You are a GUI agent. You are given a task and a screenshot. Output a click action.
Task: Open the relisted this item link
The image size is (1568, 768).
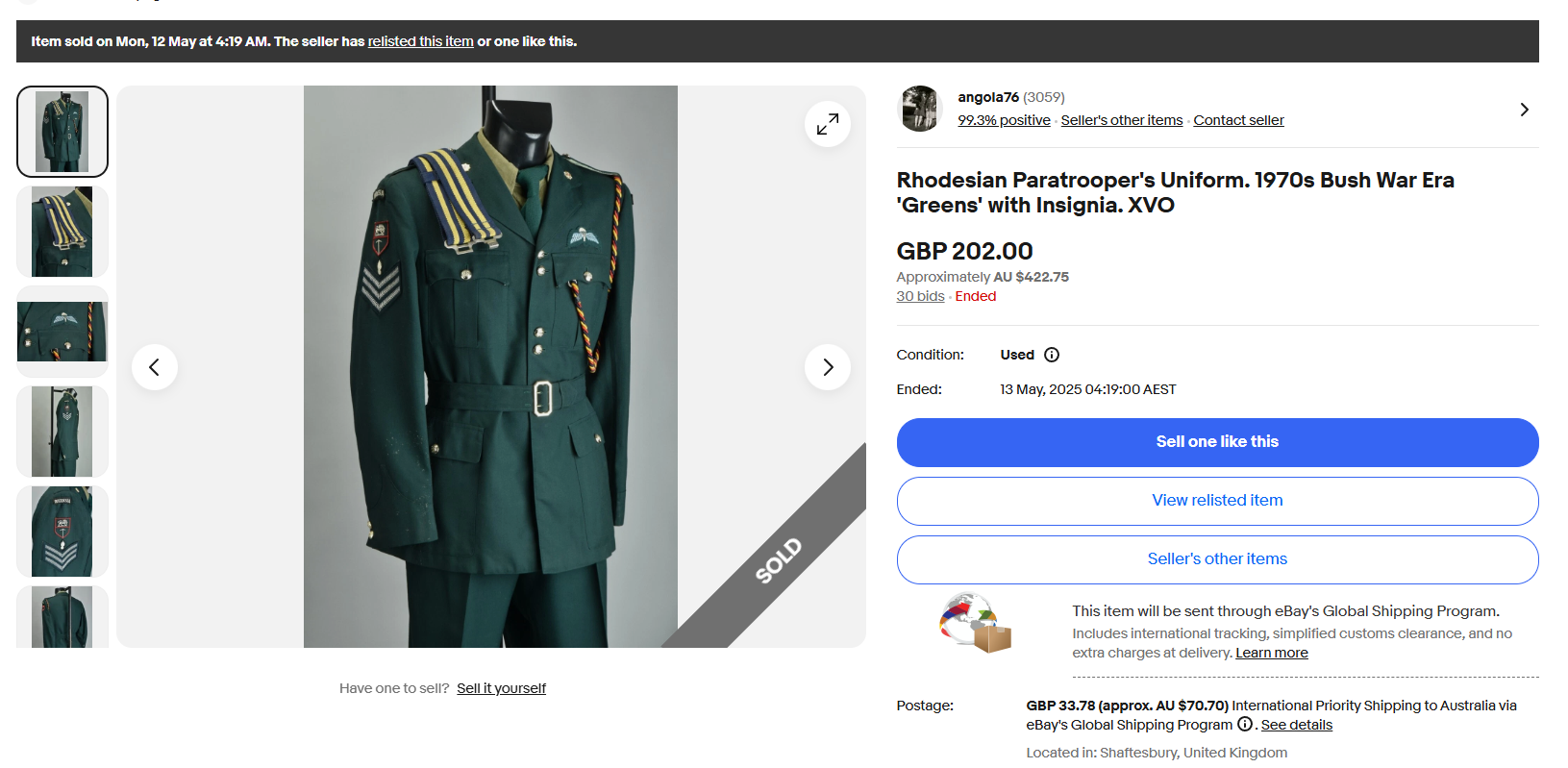[x=420, y=41]
